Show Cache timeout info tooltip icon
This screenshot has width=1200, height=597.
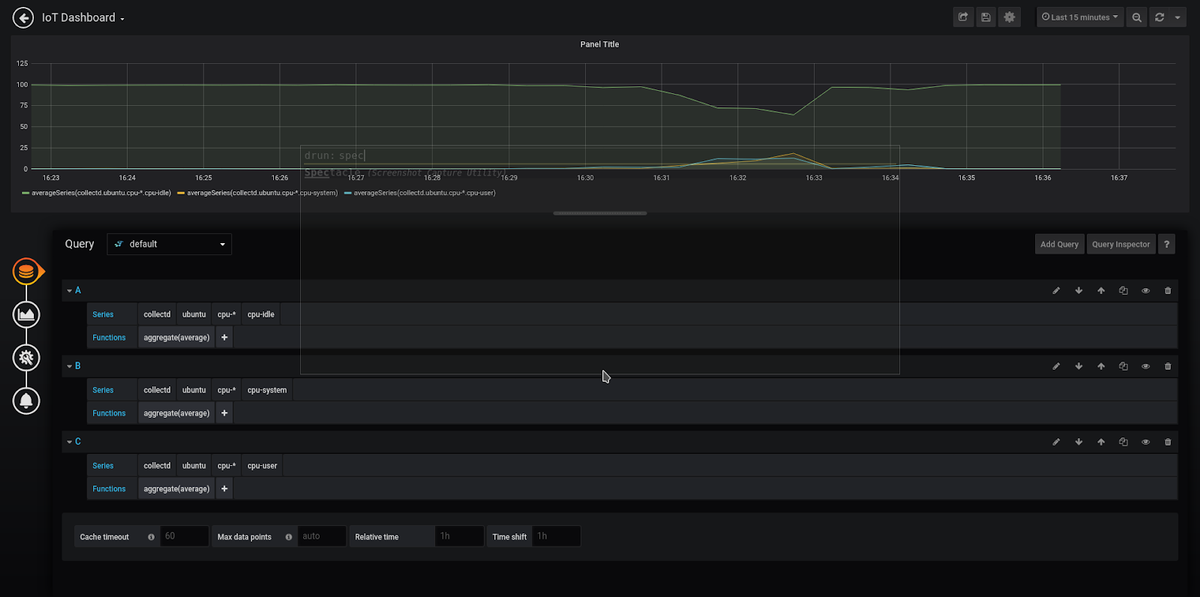pyautogui.click(x=151, y=537)
